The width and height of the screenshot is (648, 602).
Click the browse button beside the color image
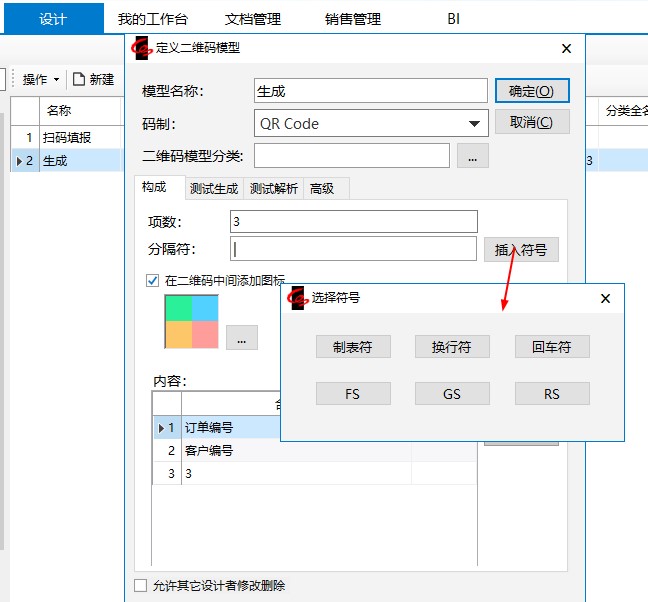click(x=241, y=338)
